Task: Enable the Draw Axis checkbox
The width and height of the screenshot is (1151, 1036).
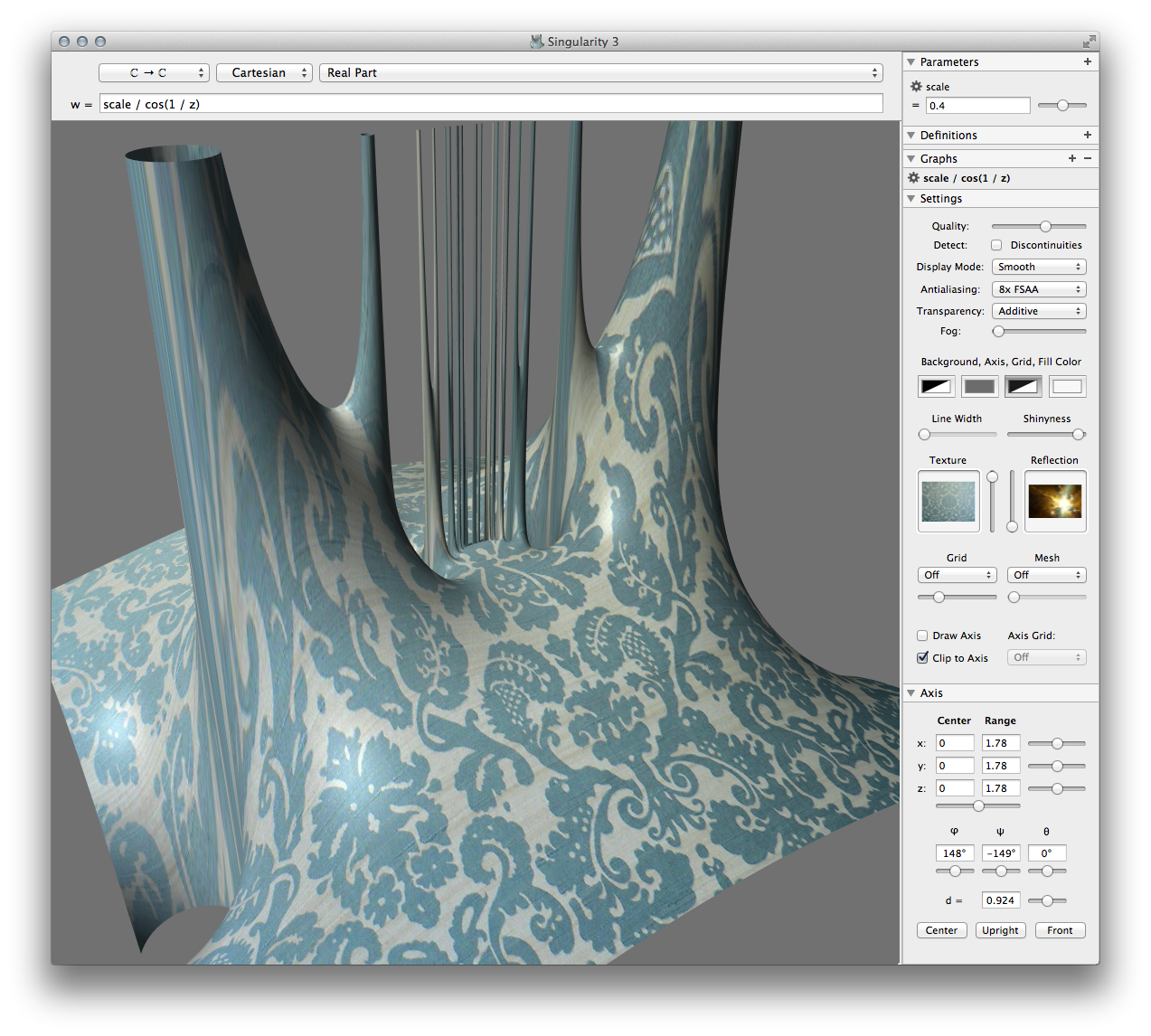Action: [922, 636]
